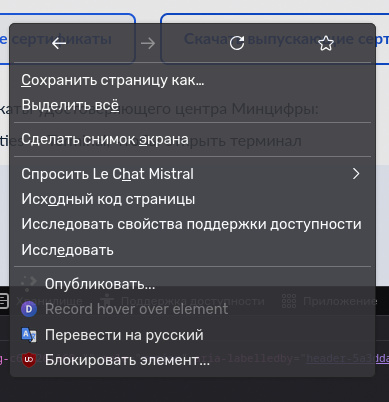Click the Bookmark star icon
Screen dimensions: 389x402
326,43
